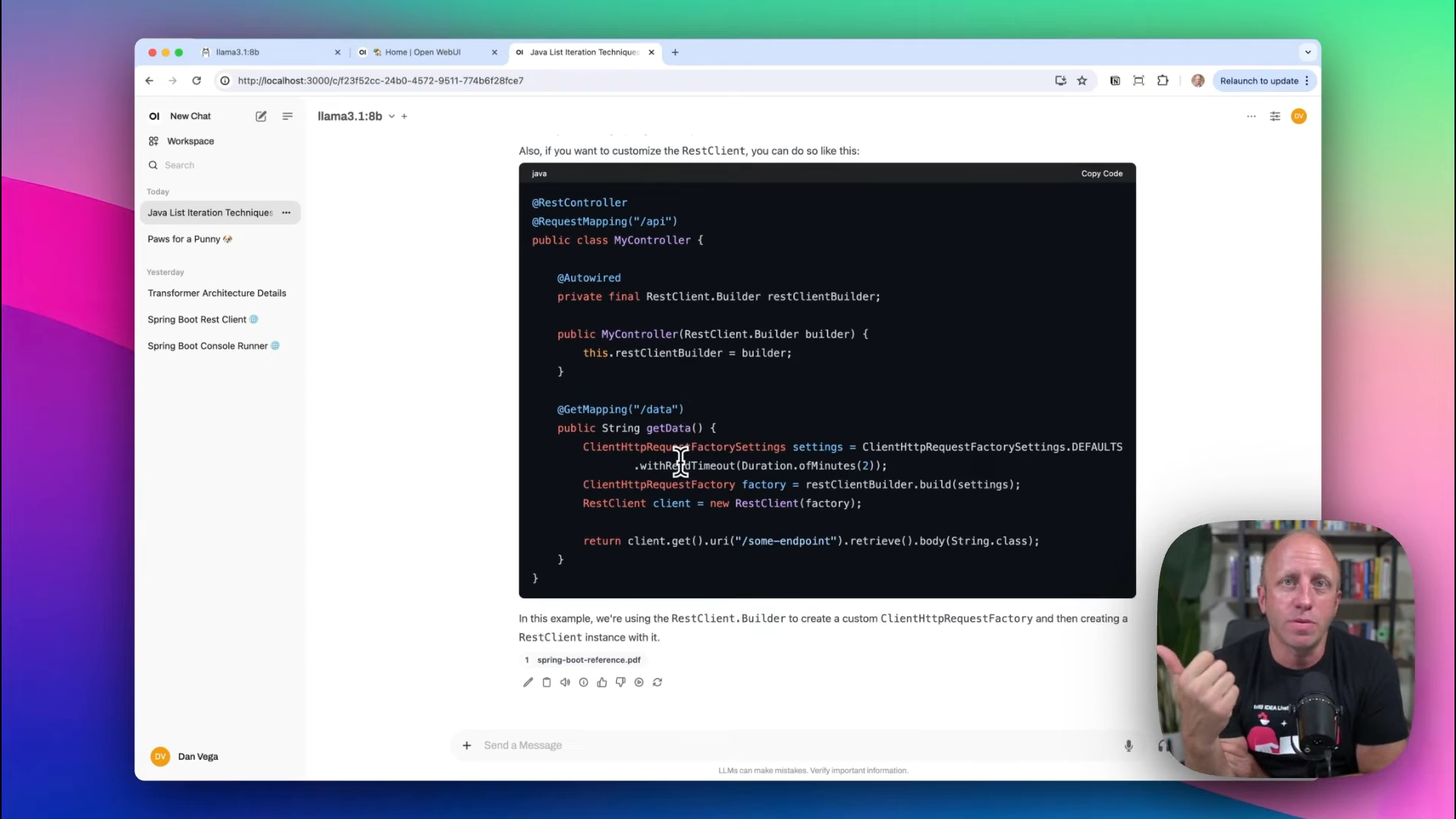Screen dimensions: 1456x819
Task: Expand the llama3.1:8b model selector dropdown
Action: tap(392, 116)
